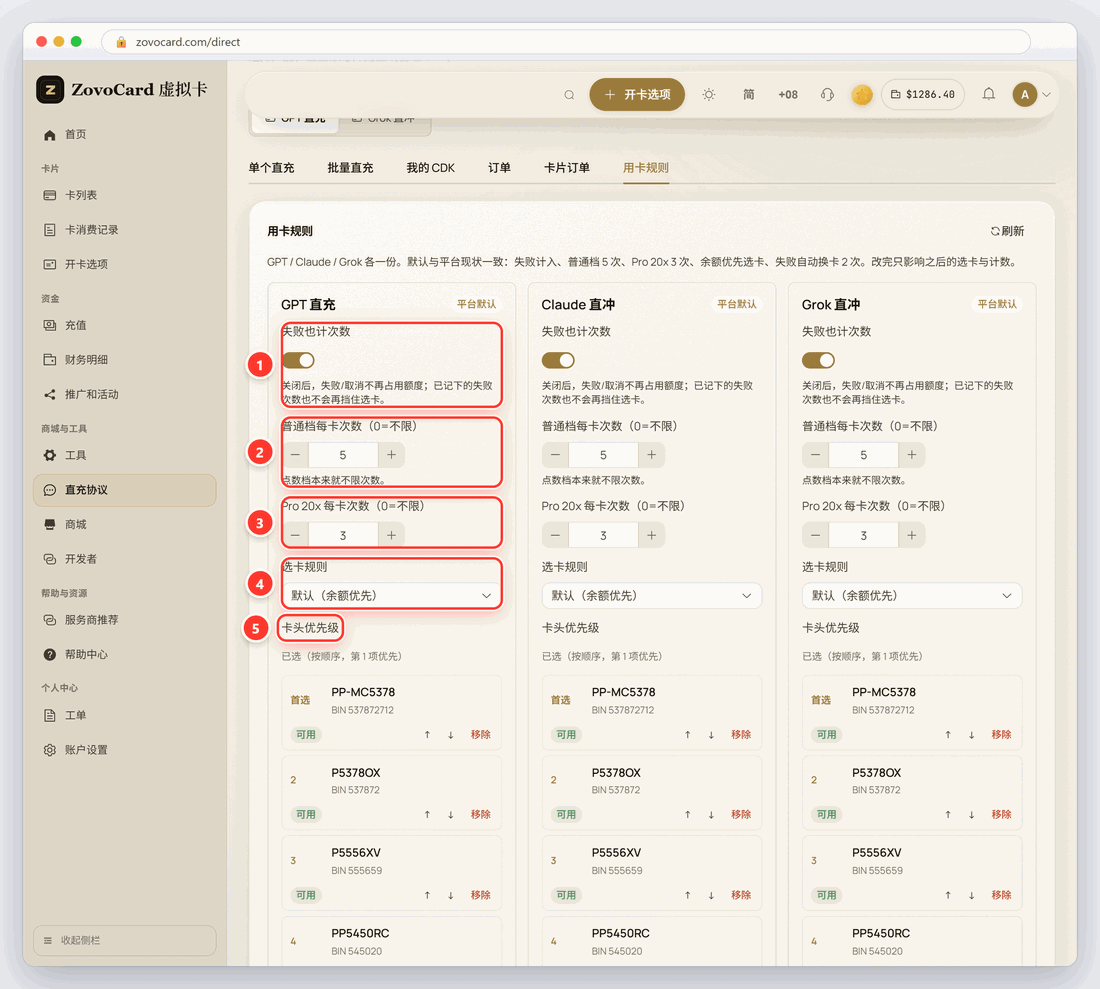Move PP-MC5378 down in Grok 直冲 list

972,734
